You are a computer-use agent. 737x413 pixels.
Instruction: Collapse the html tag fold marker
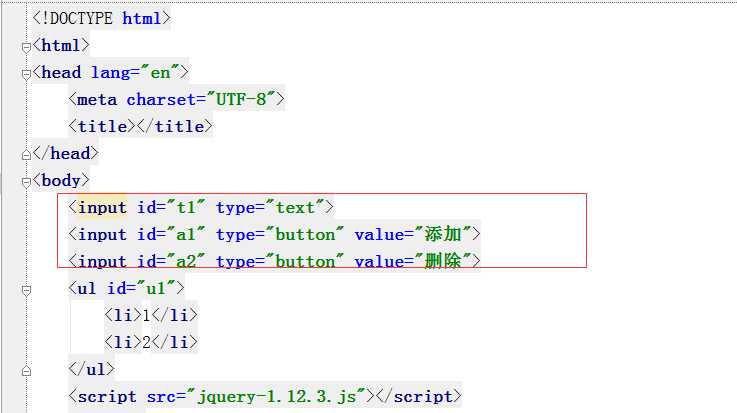click(x=26, y=47)
